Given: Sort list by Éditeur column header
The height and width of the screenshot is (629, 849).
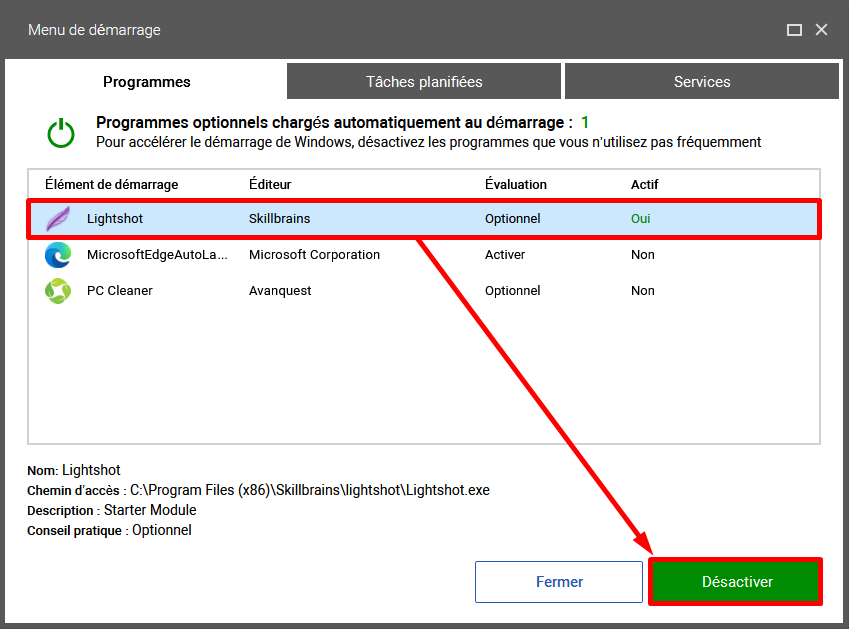Looking at the screenshot, I should pos(270,185).
